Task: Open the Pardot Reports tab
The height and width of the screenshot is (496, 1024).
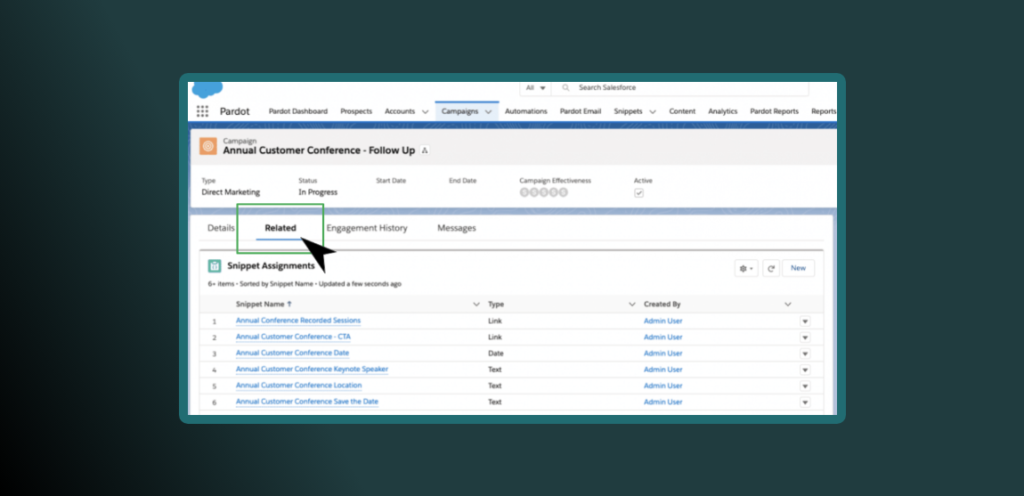Action: click(774, 112)
